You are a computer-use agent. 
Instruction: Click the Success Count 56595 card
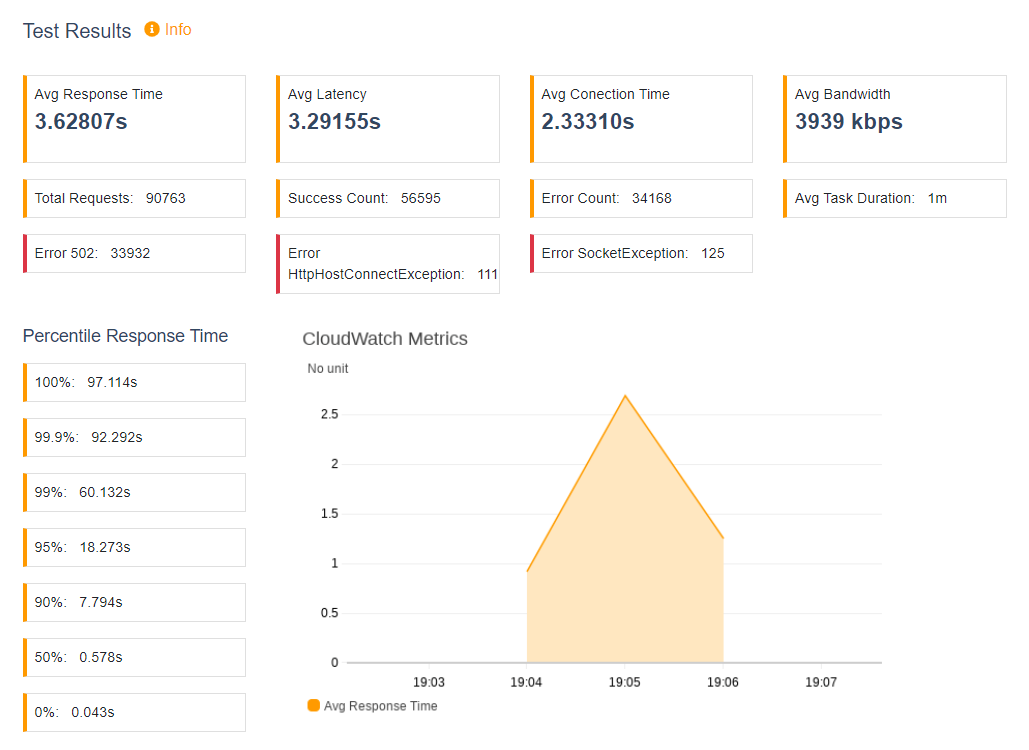388,198
